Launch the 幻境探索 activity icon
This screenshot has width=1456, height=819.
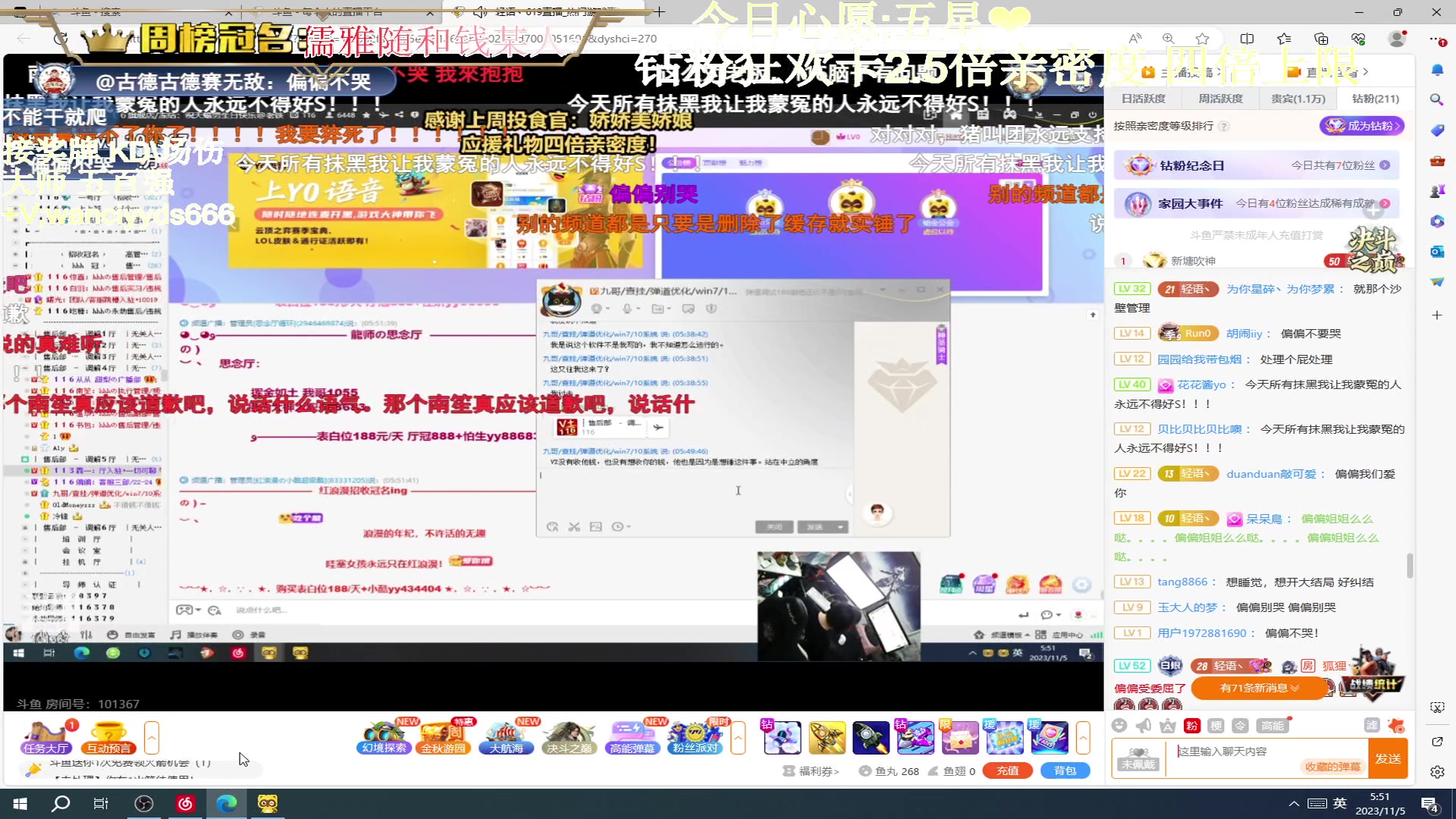click(384, 737)
